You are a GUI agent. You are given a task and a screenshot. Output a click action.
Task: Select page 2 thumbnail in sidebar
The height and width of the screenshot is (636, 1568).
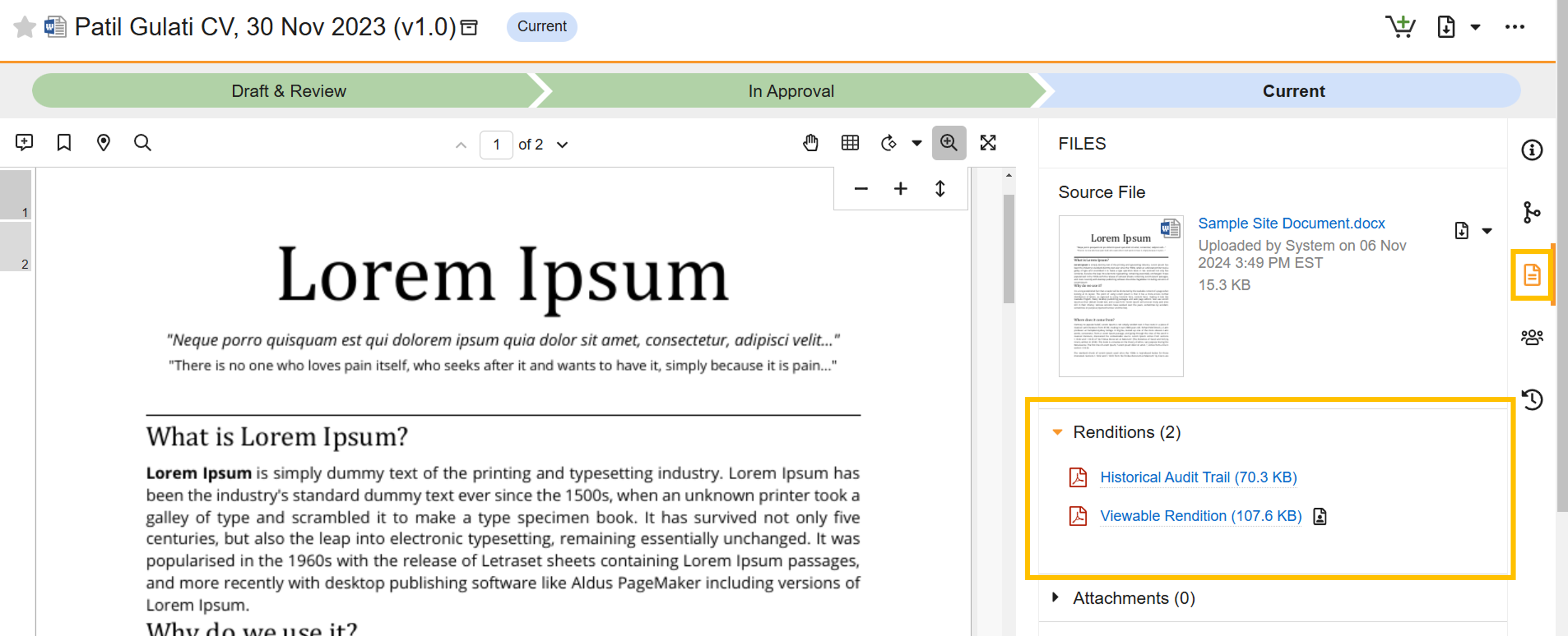[x=16, y=246]
